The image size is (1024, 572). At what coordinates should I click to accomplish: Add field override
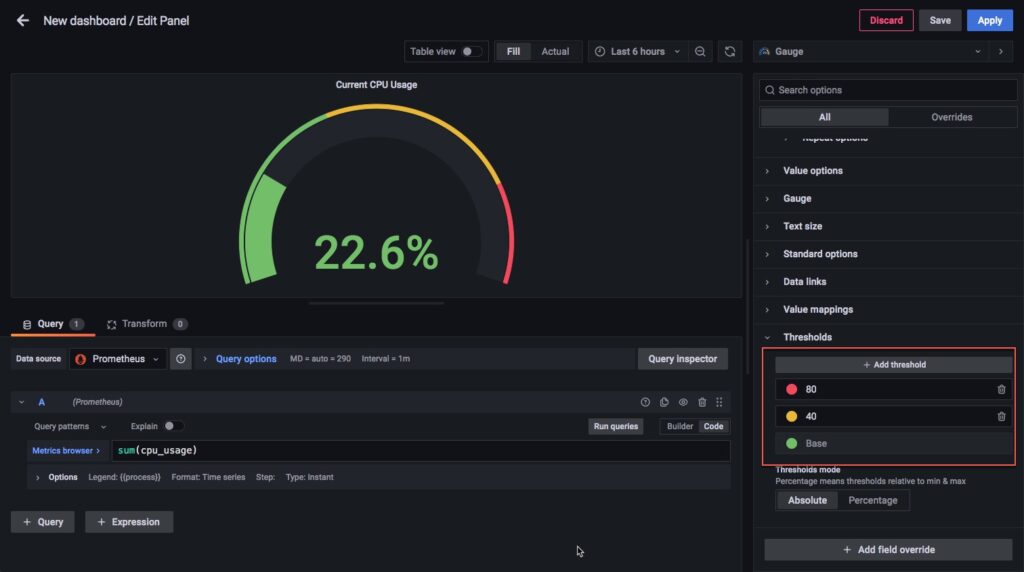pyautogui.click(x=888, y=550)
